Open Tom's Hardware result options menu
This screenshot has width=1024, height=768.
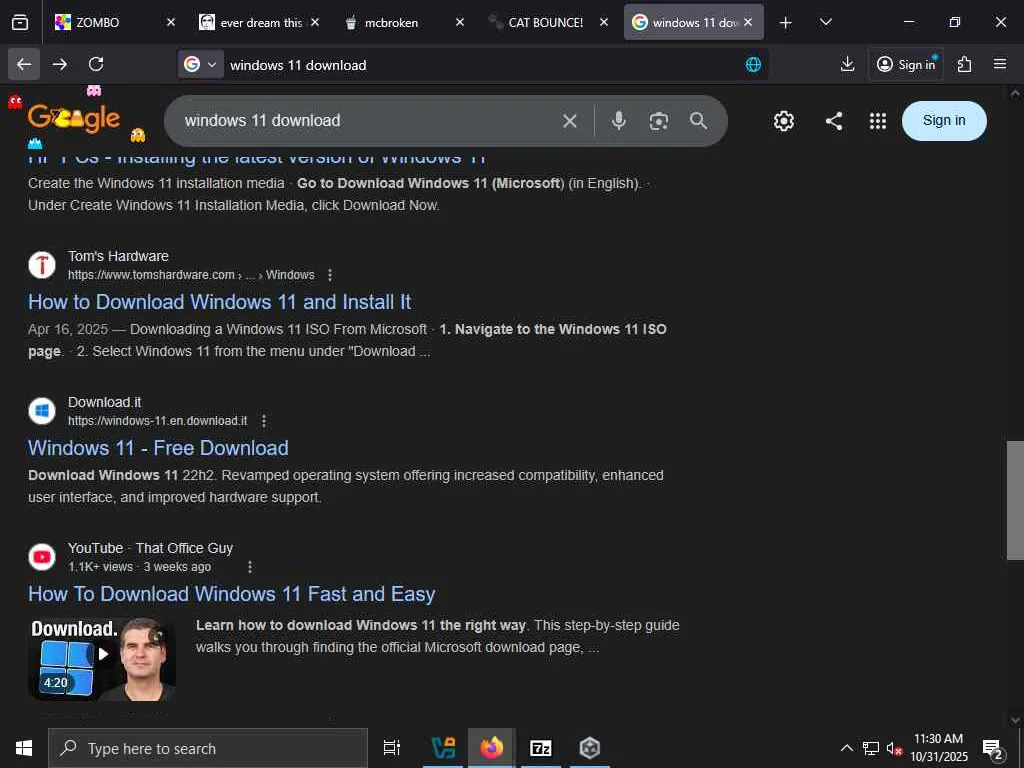pos(330,275)
